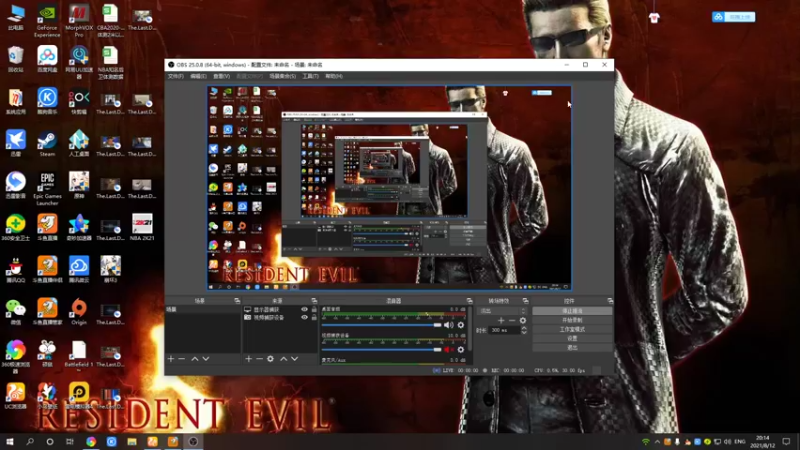Open the 编辑(E) menu
800x450 pixels.
(x=198, y=76)
